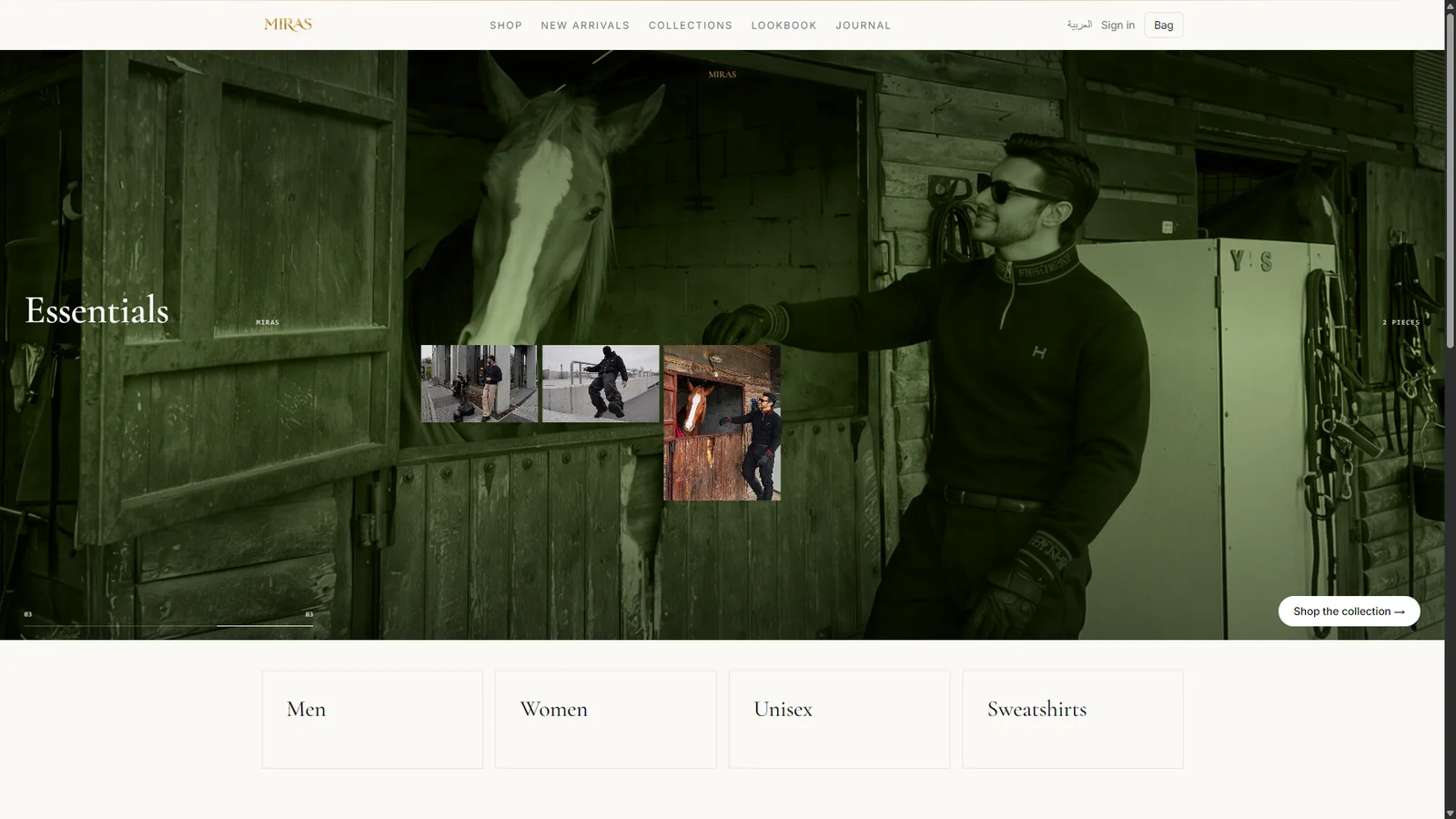Image resolution: width=1456 pixels, height=819 pixels.
Task: Click the MIRAS logo in header
Action: coord(288,25)
